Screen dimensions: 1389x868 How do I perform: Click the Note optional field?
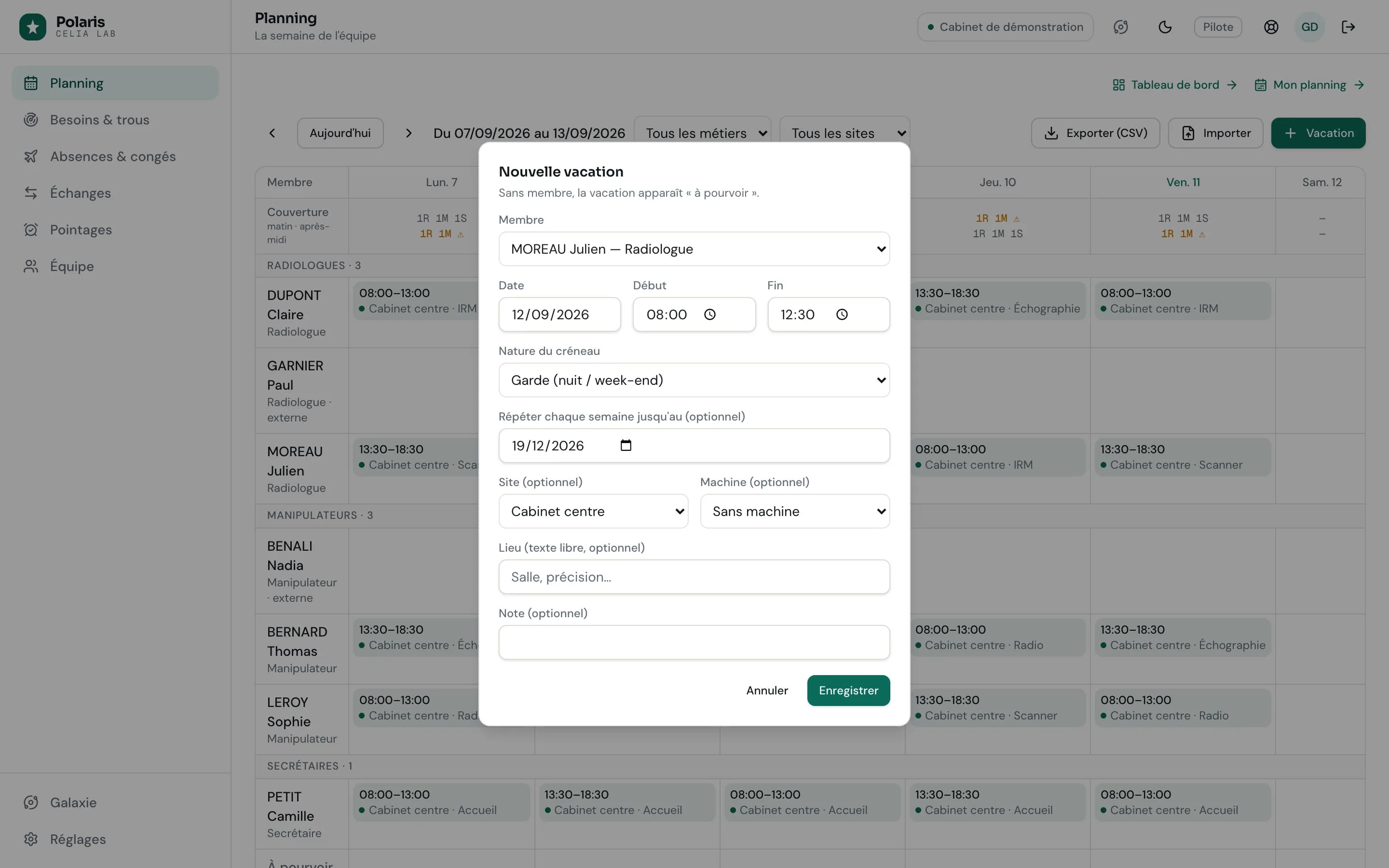coord(694,642)
